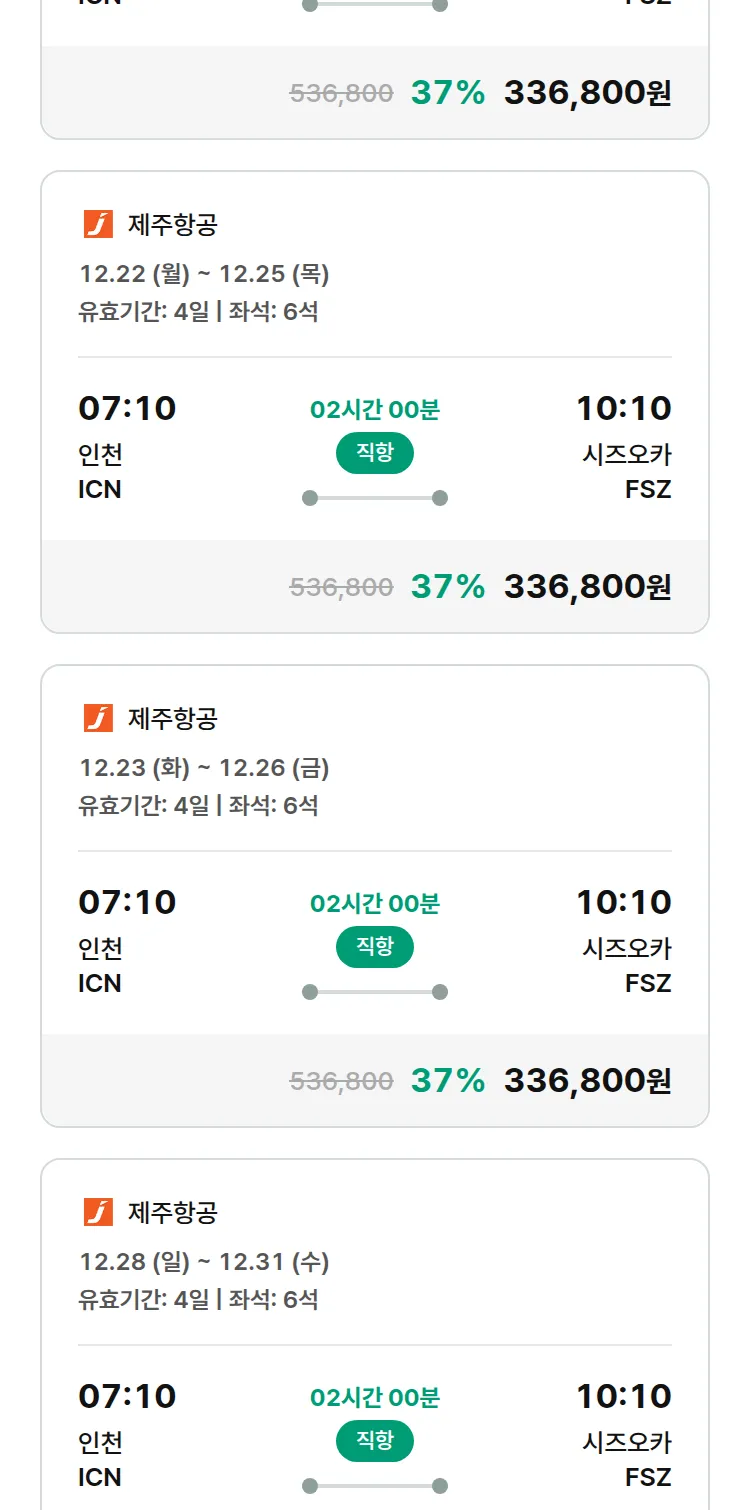Click the 07:10 departure time on the 12.23 flight
The width and height of the screenshot is (750, 1510).
[127, 902]
